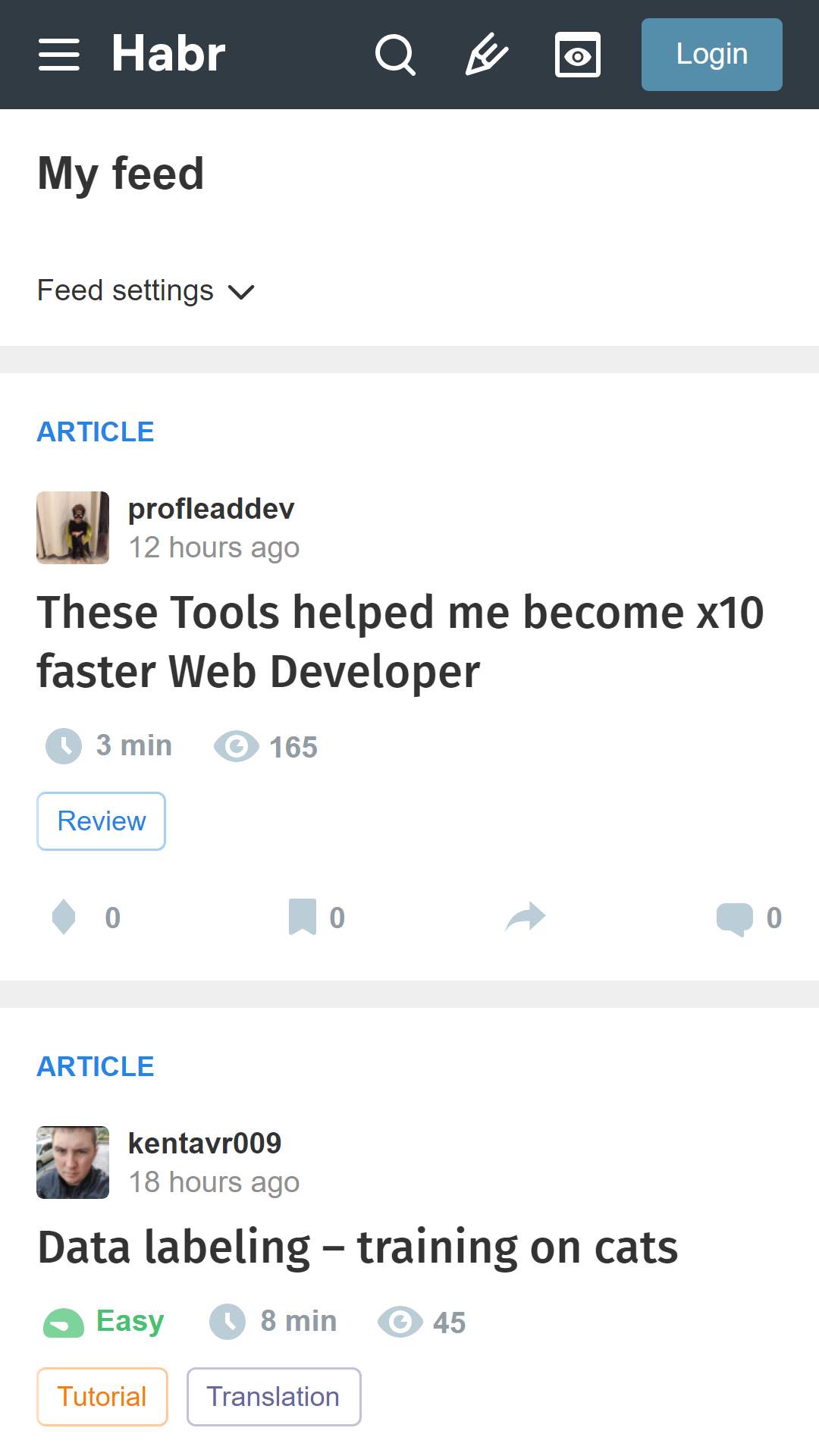Screen dimensions: 819x1456
Task: Open the x10 faster Web Developer article
Action: pyautogui.click(x=400, y=642)
